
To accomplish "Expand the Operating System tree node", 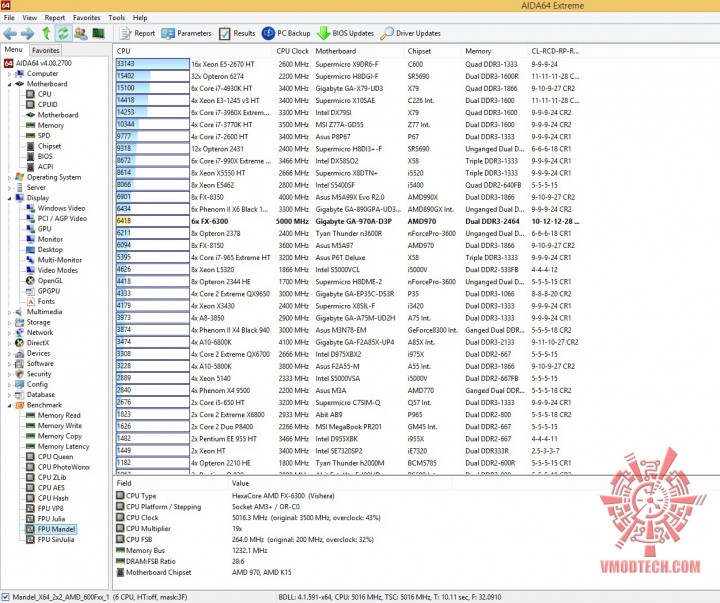I will pyautogui.click(x=10, y=177).
